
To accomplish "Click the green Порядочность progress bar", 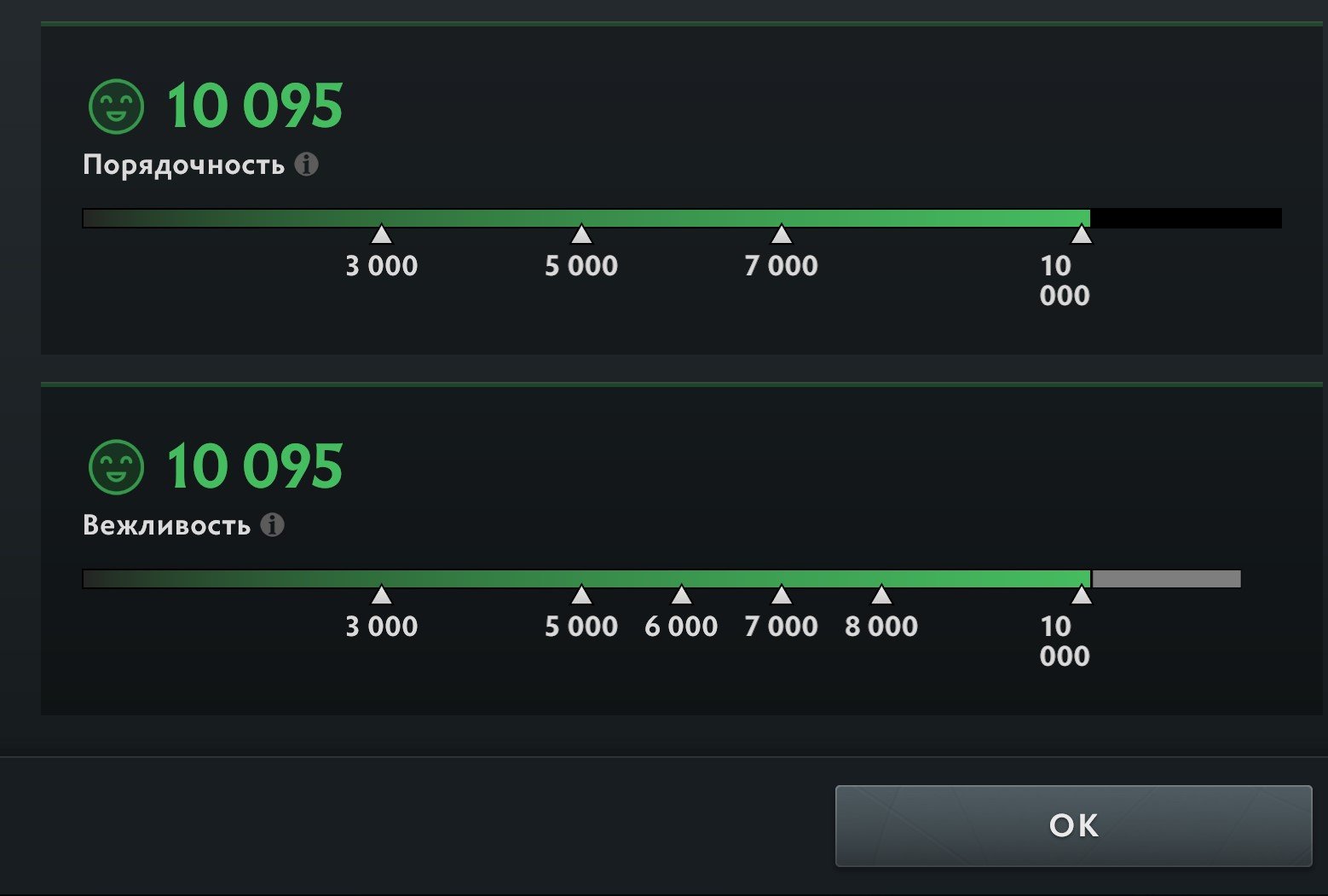I will pos(586,218).
